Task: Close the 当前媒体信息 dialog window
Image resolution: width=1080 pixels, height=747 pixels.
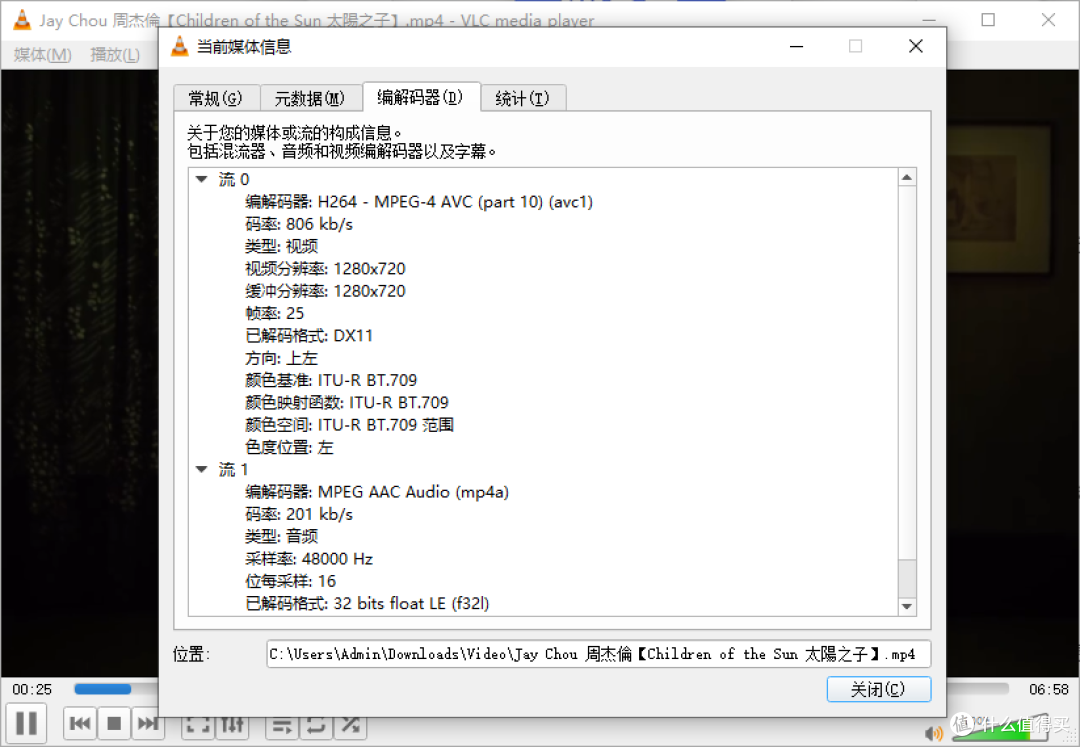Action: coord(915,46)
